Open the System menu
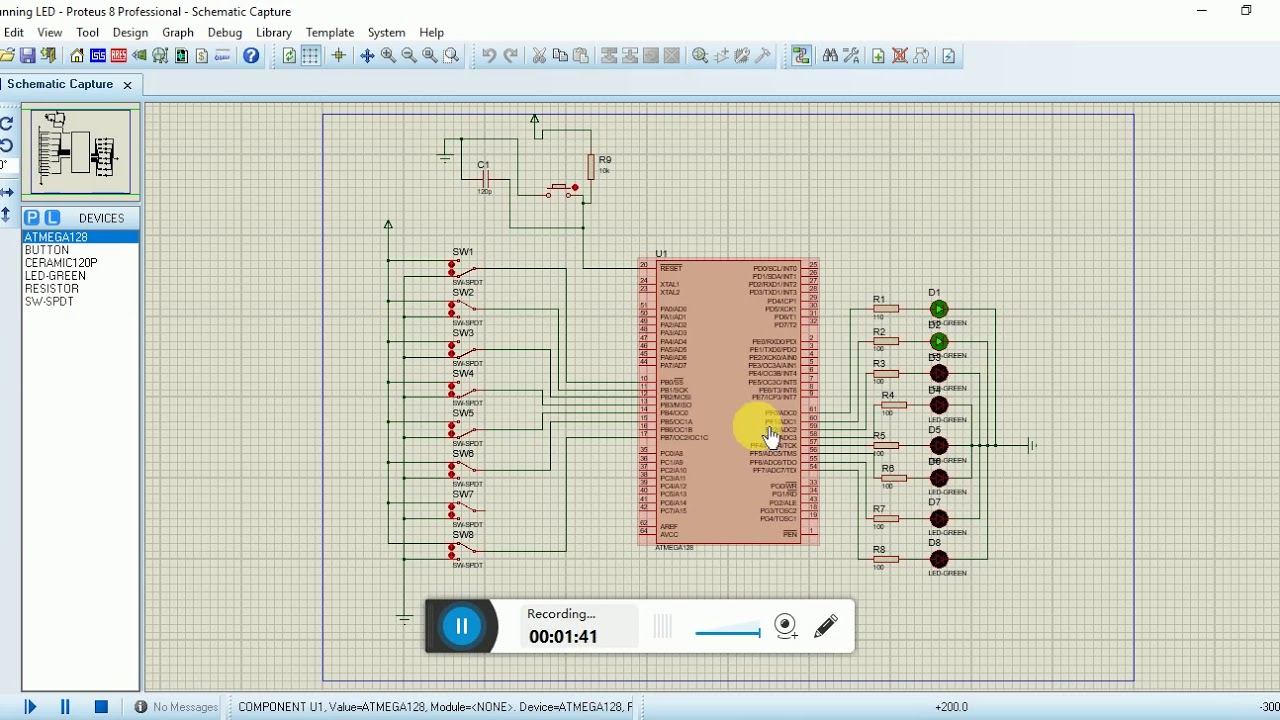The image size is (1280, 720). point(386,32)
